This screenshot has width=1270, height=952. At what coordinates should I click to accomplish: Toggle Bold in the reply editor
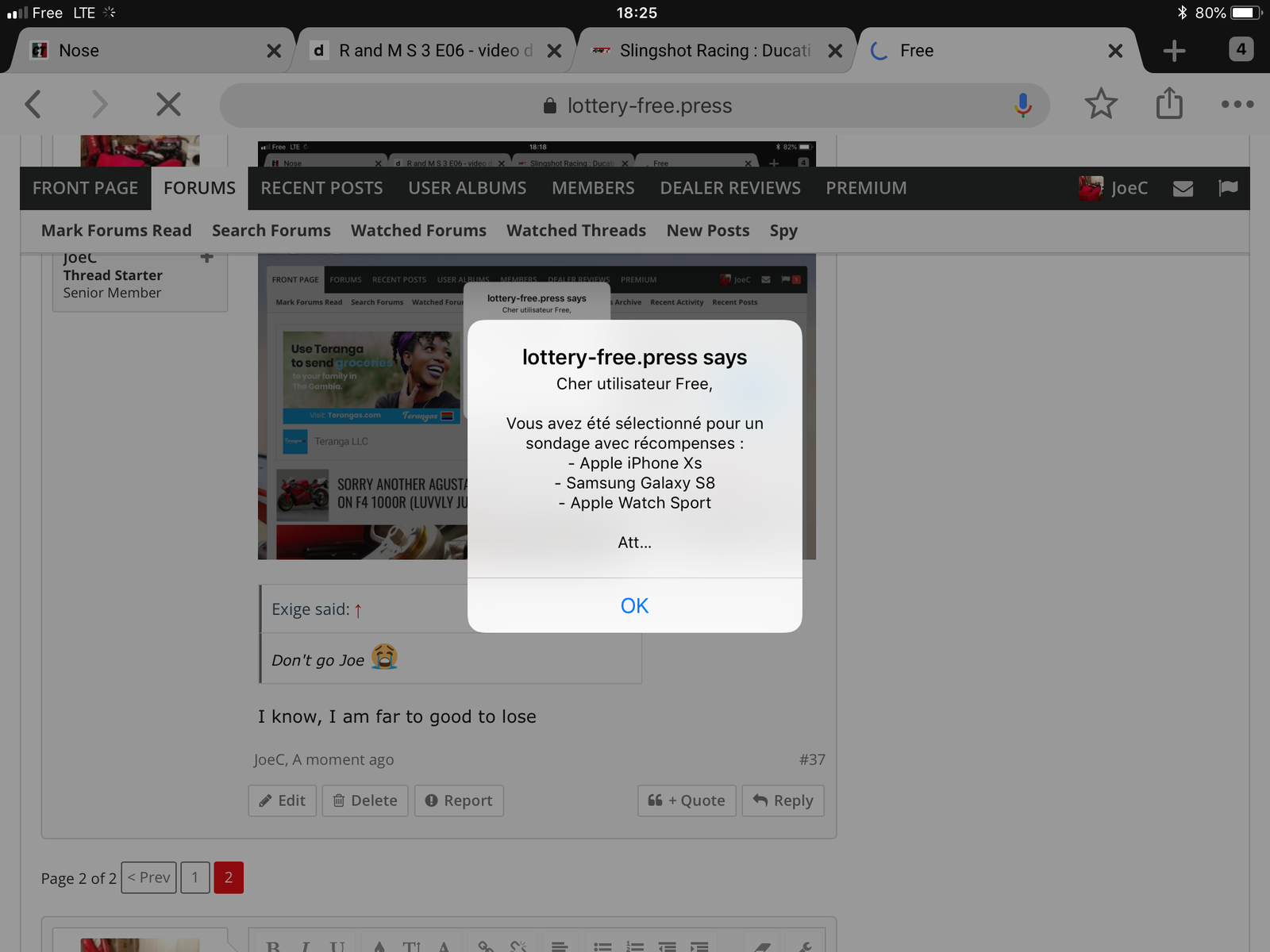pos(273,946)
